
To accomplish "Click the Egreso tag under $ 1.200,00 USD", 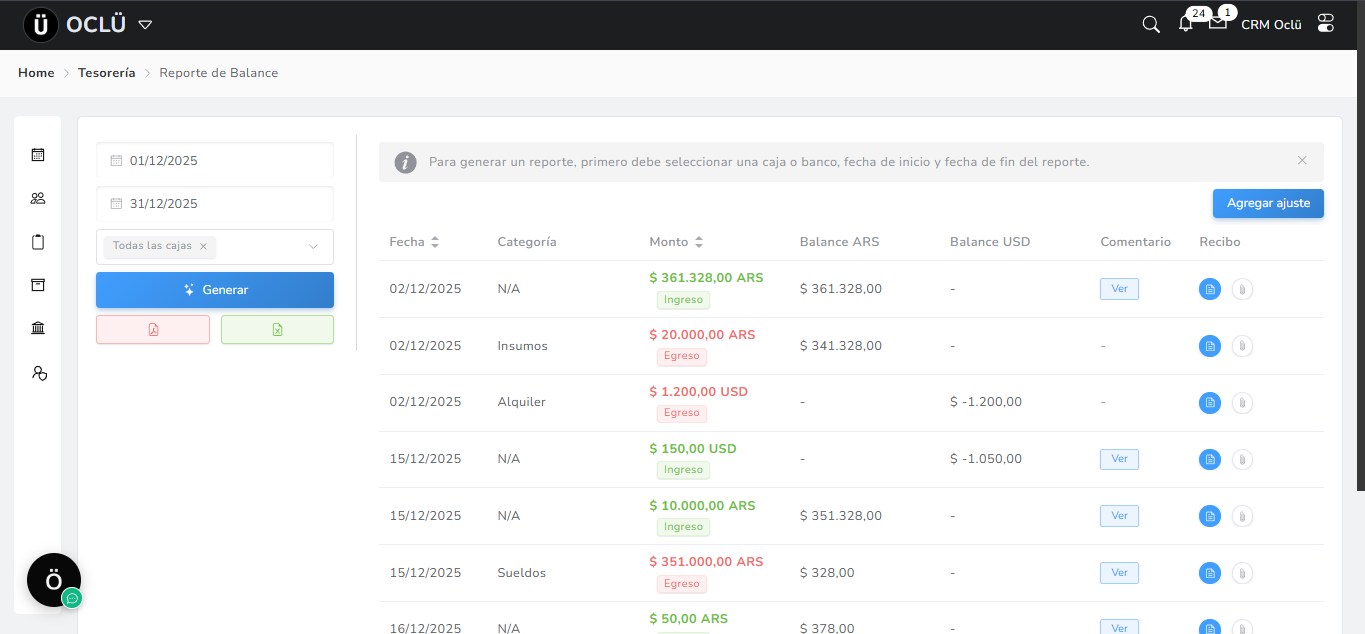I will click(682, 413).
